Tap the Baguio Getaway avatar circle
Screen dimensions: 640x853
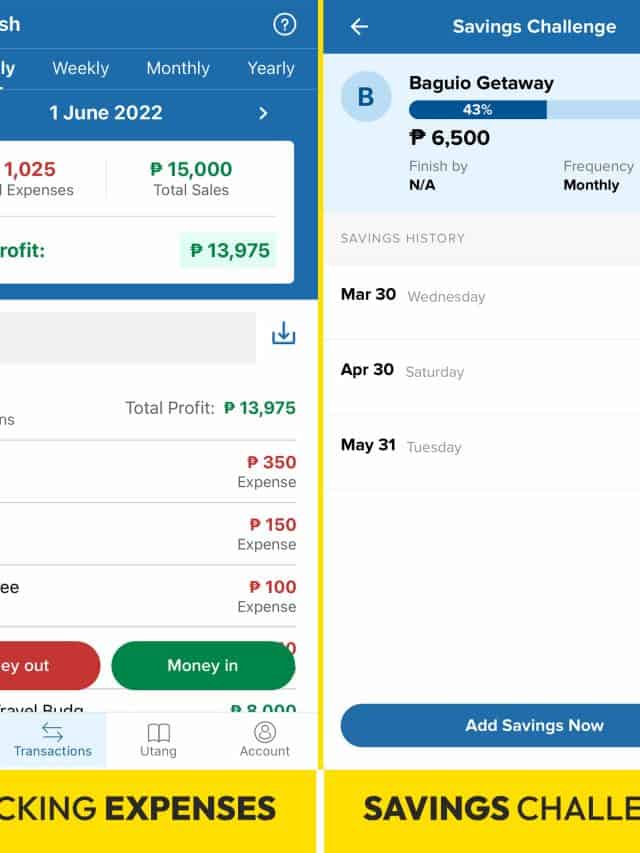tap(366, 96)
